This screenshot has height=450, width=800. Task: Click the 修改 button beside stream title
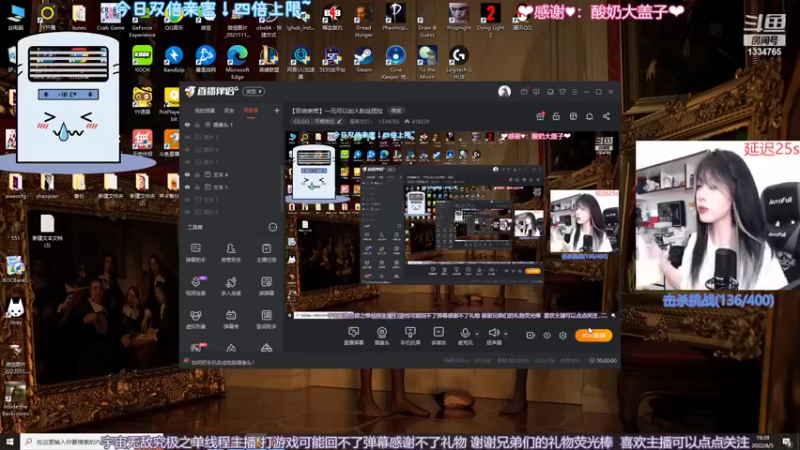[x=396, y=110]
